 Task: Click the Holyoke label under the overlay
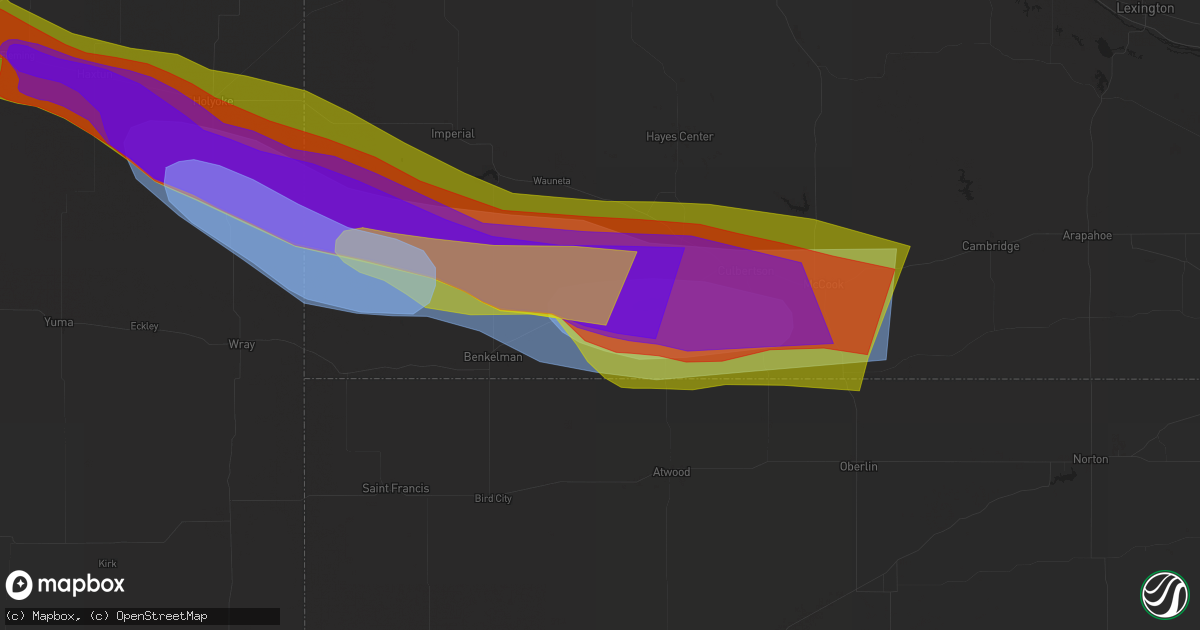(213, 101)
